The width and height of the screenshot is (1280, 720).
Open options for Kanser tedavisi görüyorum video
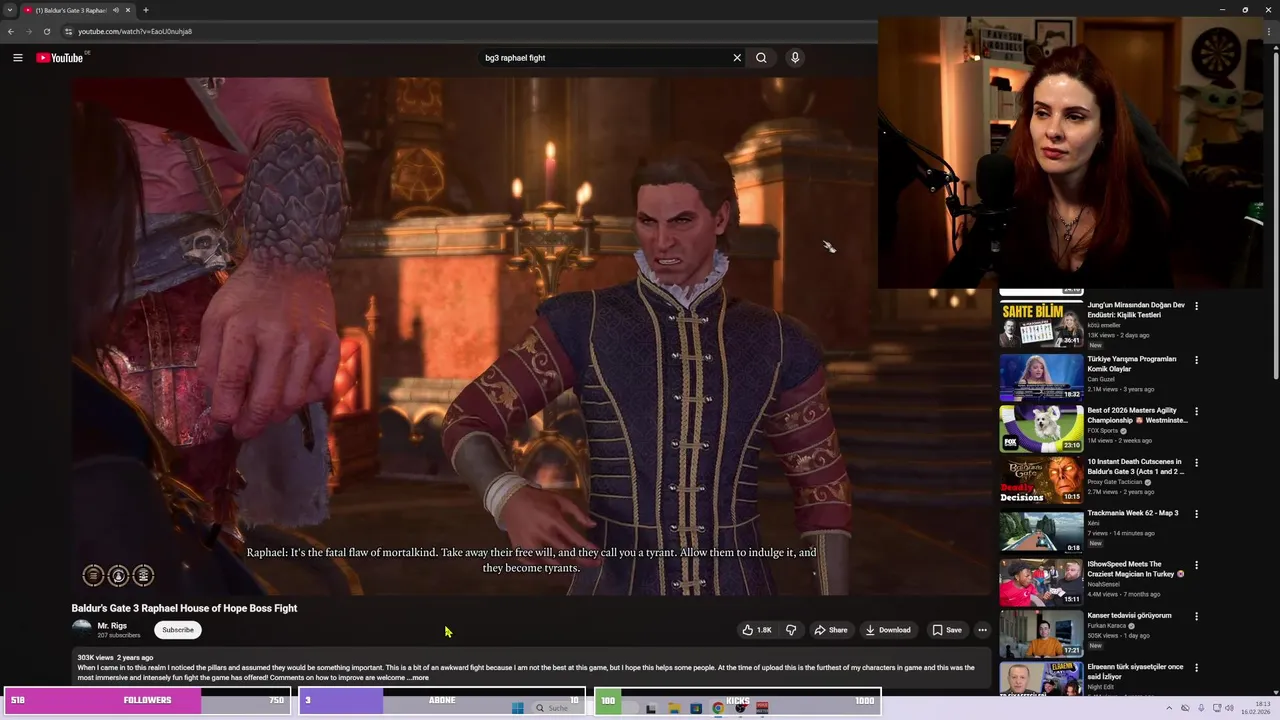pyautogui.click(x=1196, y=616)
